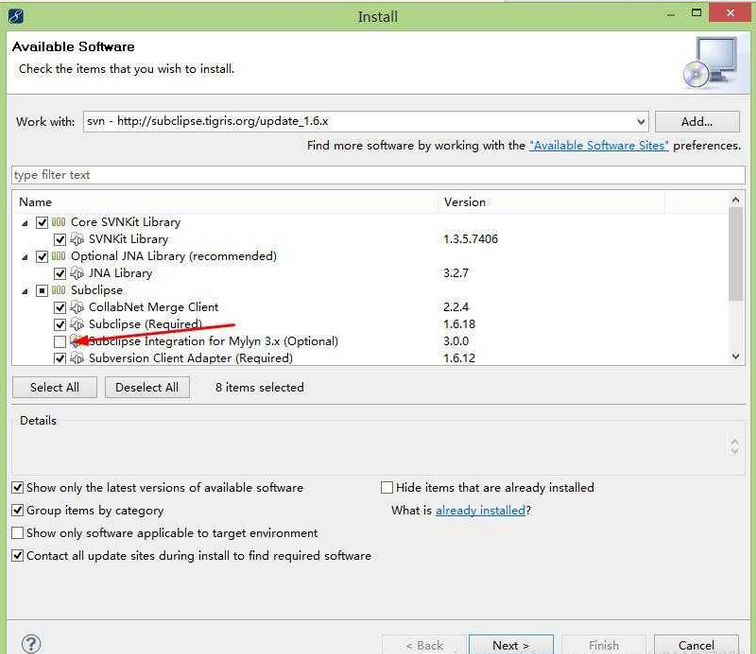
Task: Collapse the Core SVNKit Library tree node
Action: pyautogui.click(x=25, y=223)
